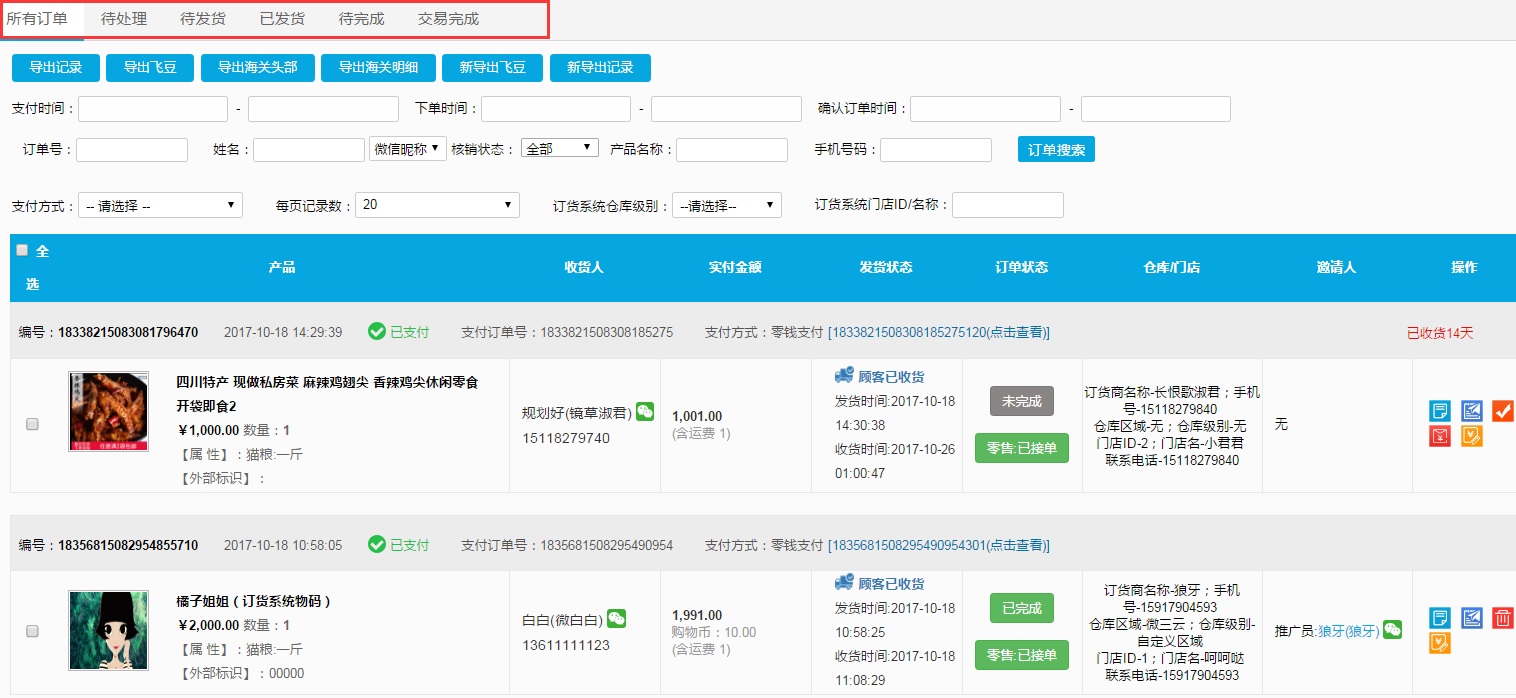Click the 导出海关头部 button
Image resolution: width=1516 pixels, height=698 pixels.
[x=258, y=68]
